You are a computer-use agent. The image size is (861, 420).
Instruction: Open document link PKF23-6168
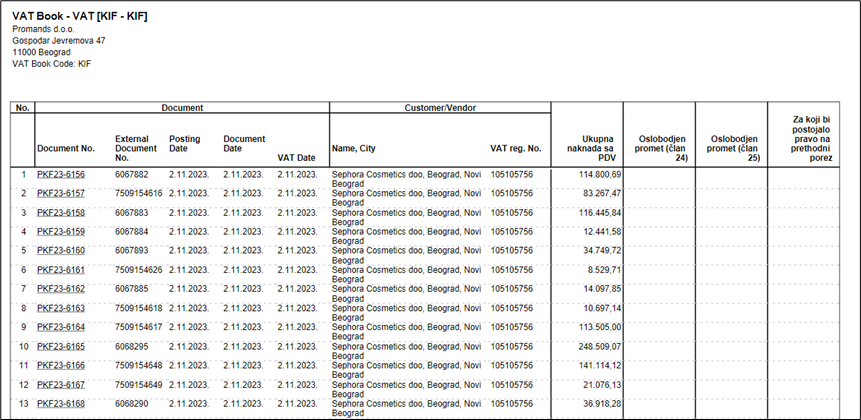pos(61,404)
